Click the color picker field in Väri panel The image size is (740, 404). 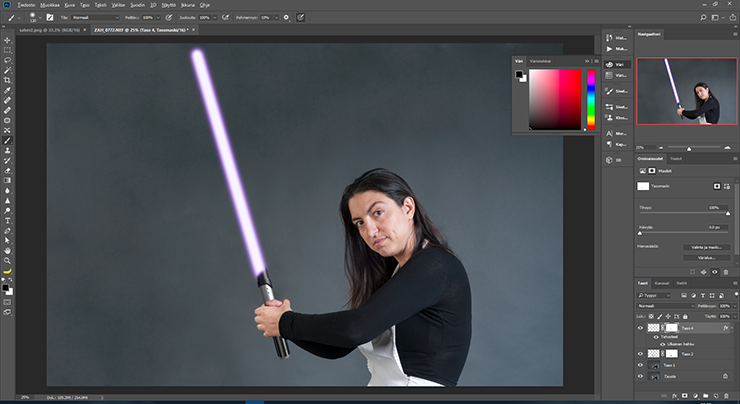[x=555, y=99]
